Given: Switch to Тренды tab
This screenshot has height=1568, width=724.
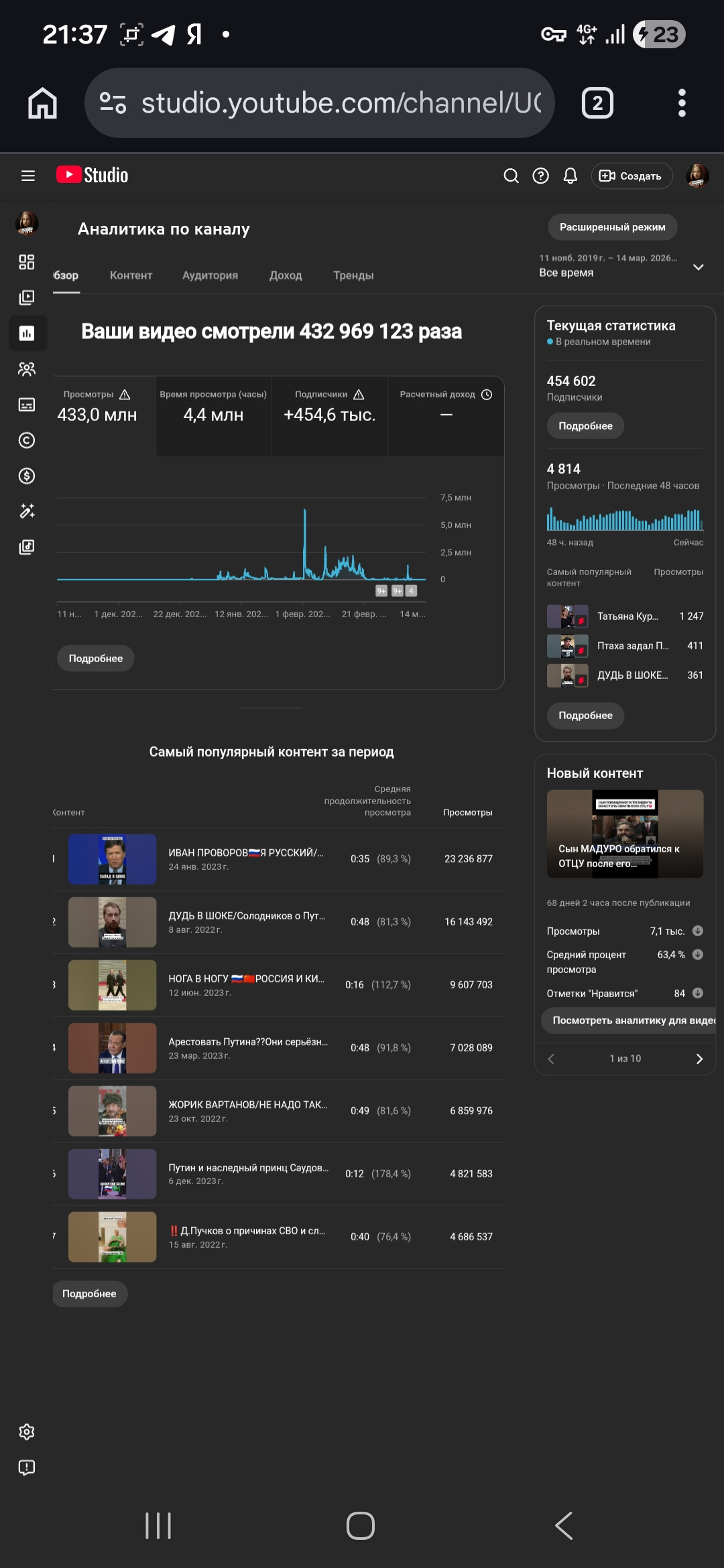Looking at the screenshot, I should [x=353, y=275].
